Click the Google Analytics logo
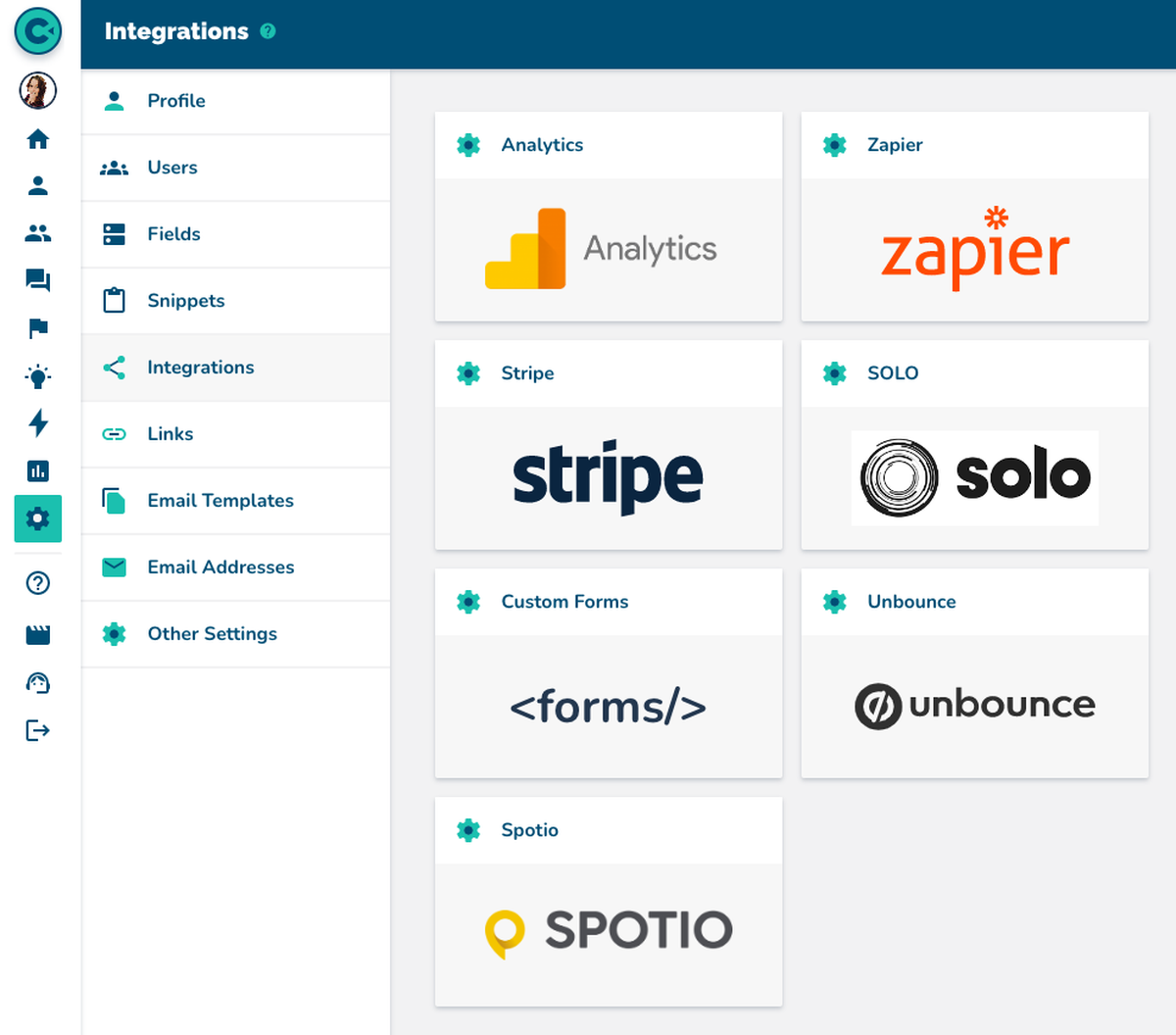The height and width of the screenshot is (1035, 1176). (x=601, y=249)
